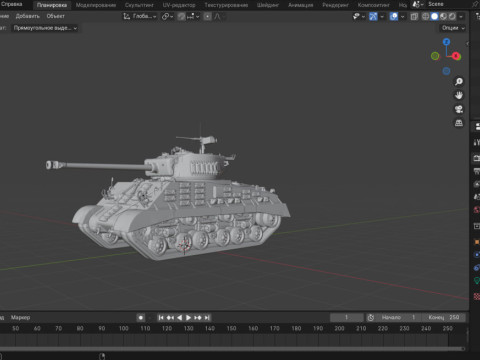Image resolution: width=480 pixels, height=360 pixels.
Task: Switch to the Текстурирование workspace tab
Action: [x=226, y=5]
